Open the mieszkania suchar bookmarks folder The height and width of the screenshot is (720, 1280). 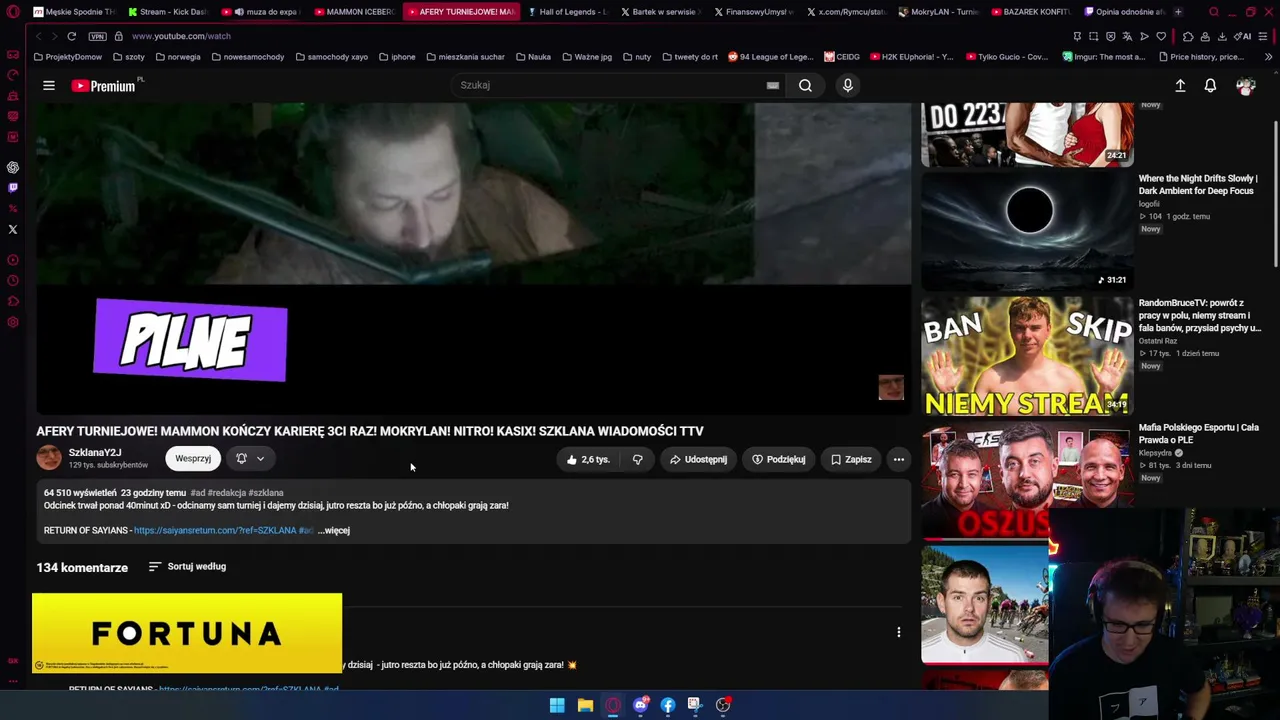[464, 57]
